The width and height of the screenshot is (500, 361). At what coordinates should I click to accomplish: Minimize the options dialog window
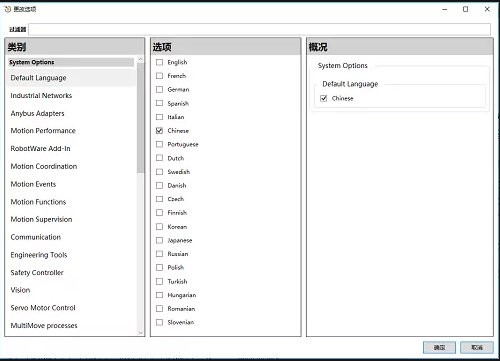(x=444, y=9)
